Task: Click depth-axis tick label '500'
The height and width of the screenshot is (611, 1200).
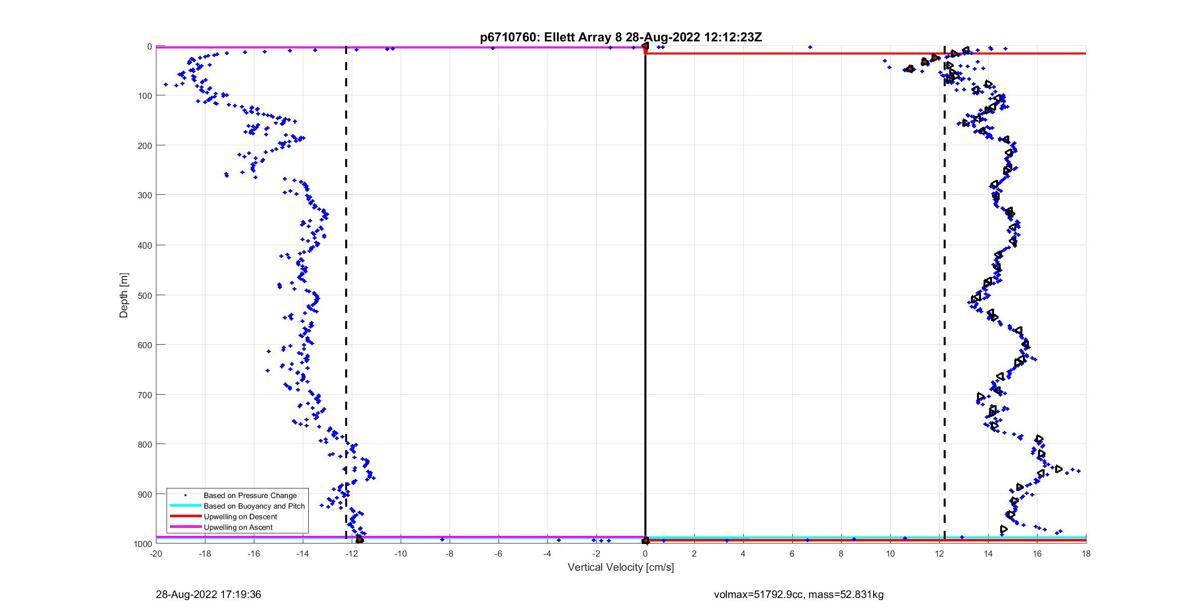Action: coord(144,295)
